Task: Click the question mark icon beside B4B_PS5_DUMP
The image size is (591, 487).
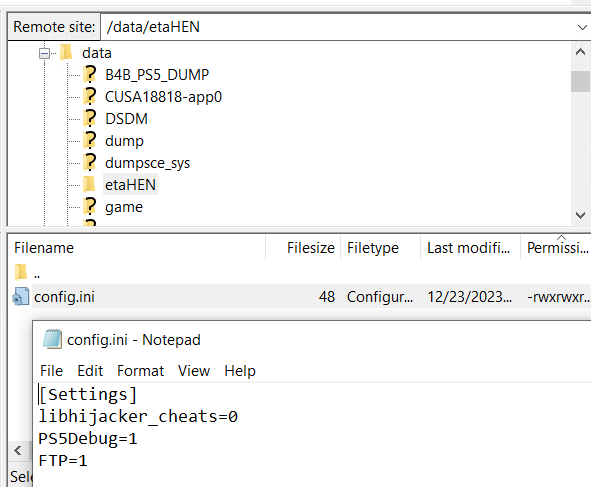Action: [90, 74]
